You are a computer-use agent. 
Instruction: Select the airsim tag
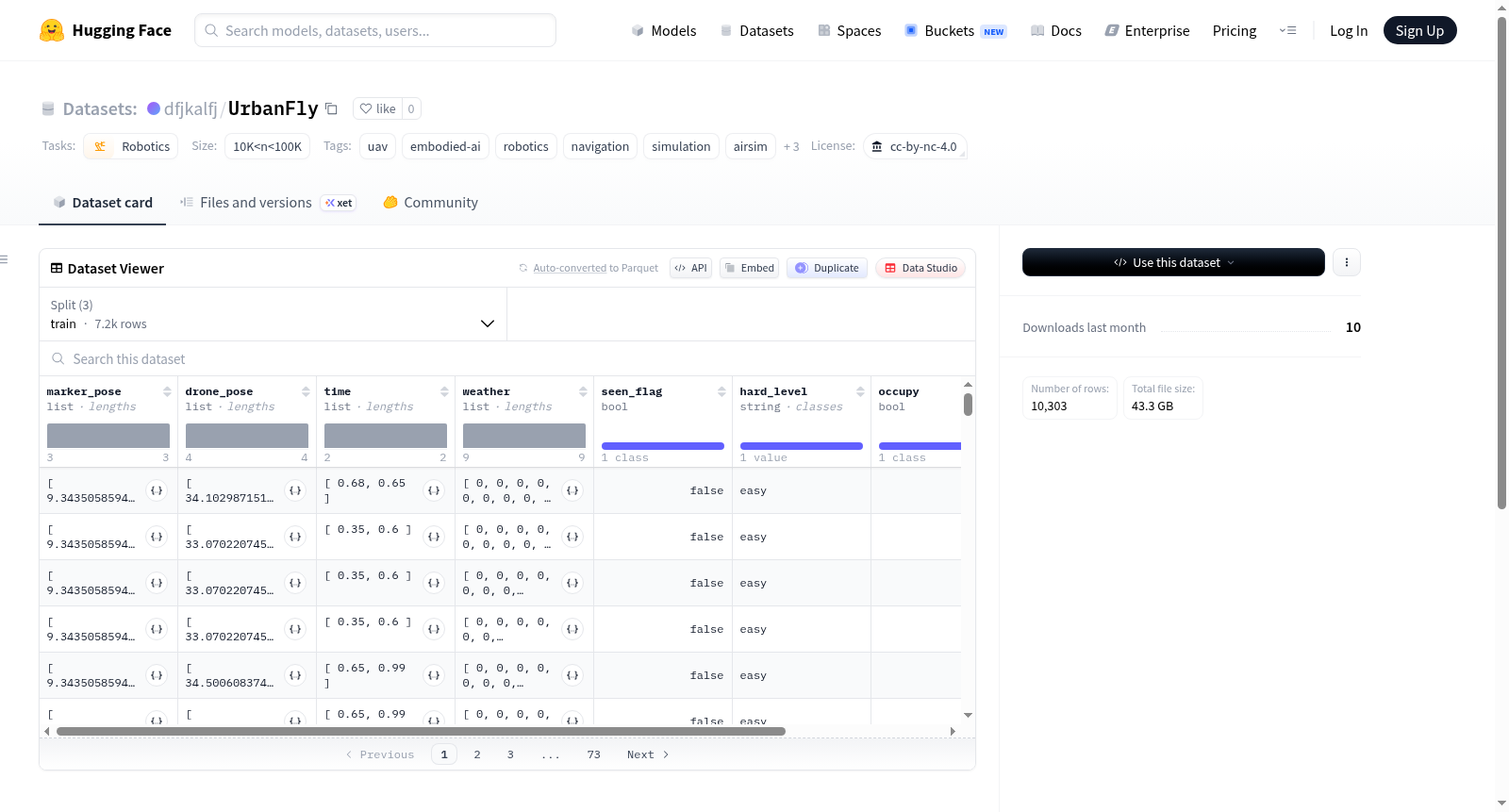751,146
